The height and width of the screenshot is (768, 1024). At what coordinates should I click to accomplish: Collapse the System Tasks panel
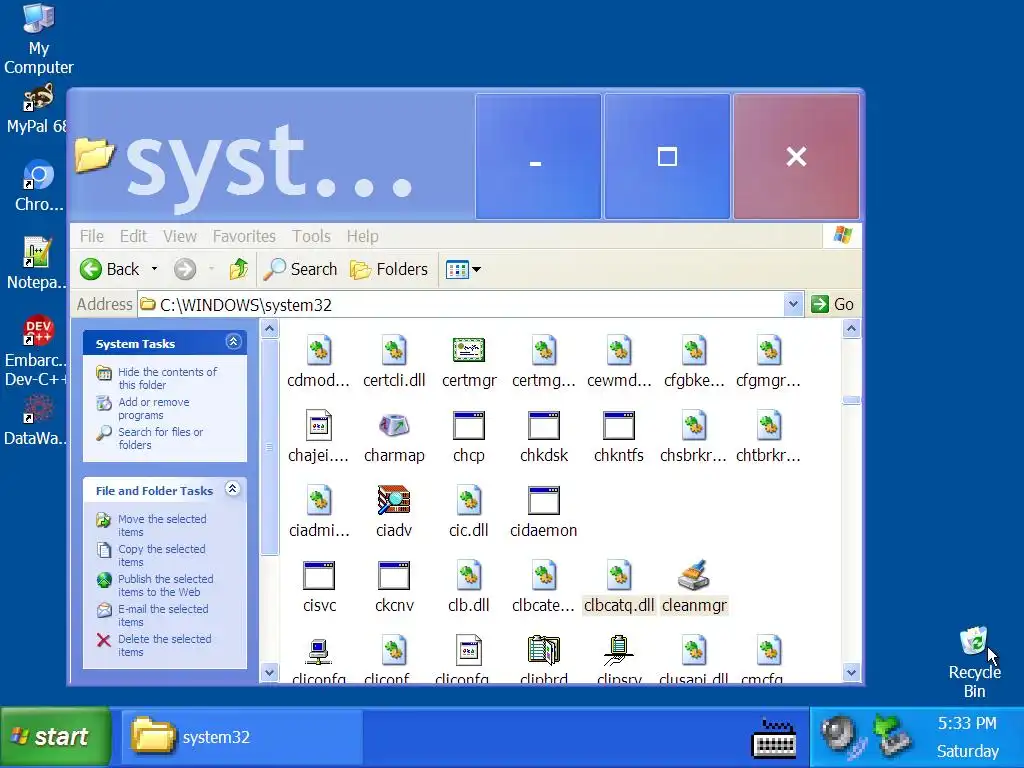coord(233,342)
